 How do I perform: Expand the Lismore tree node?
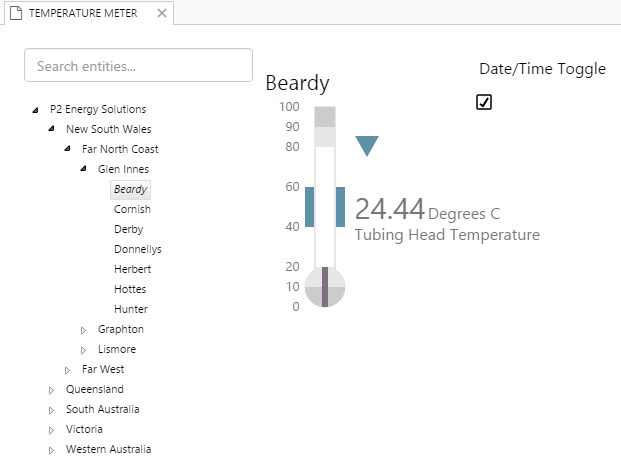pyautogui.click(x=84, y=350)
